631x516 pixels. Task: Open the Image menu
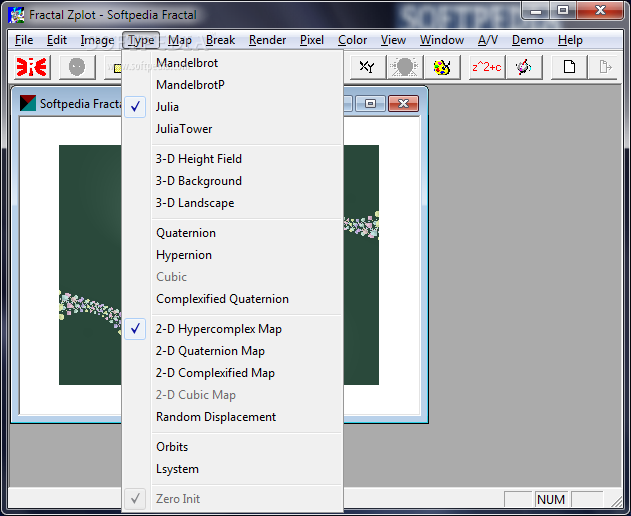tap(97, 40)
